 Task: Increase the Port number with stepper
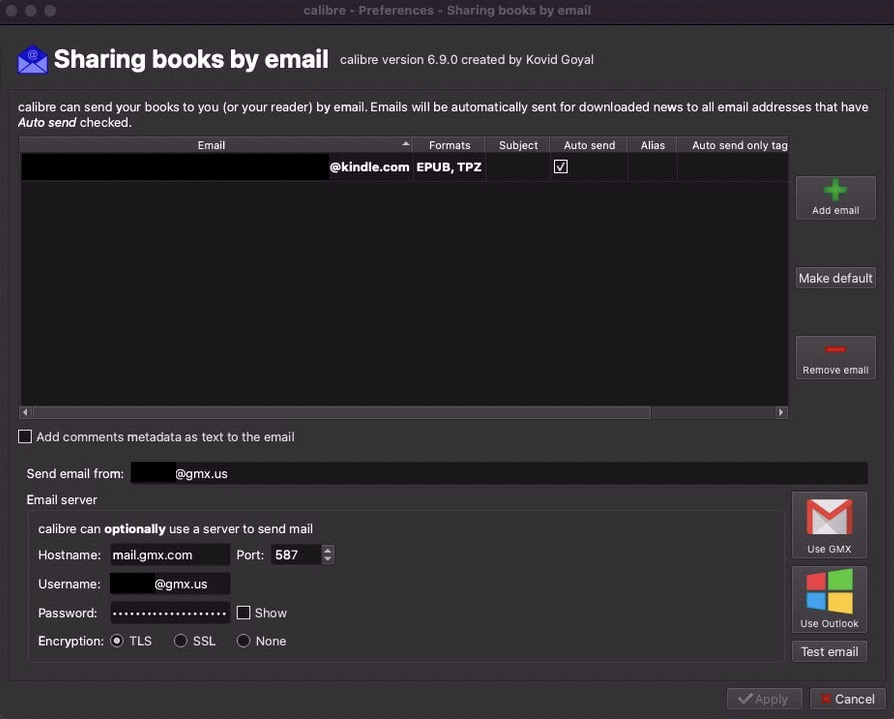[327, 550]
